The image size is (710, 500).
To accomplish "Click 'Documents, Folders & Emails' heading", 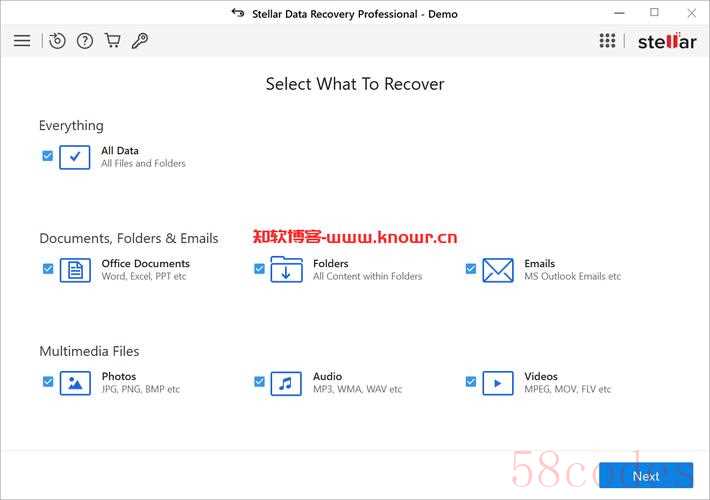I will coord(129,238).
